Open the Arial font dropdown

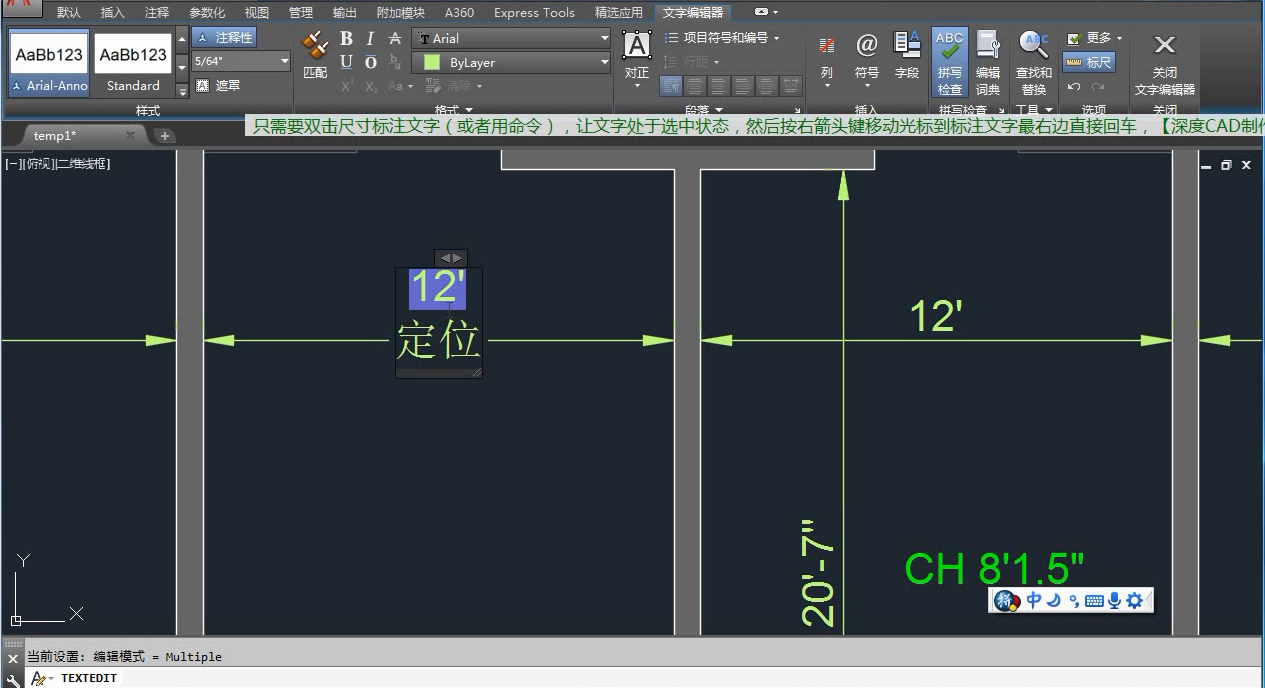click(604, 38)
